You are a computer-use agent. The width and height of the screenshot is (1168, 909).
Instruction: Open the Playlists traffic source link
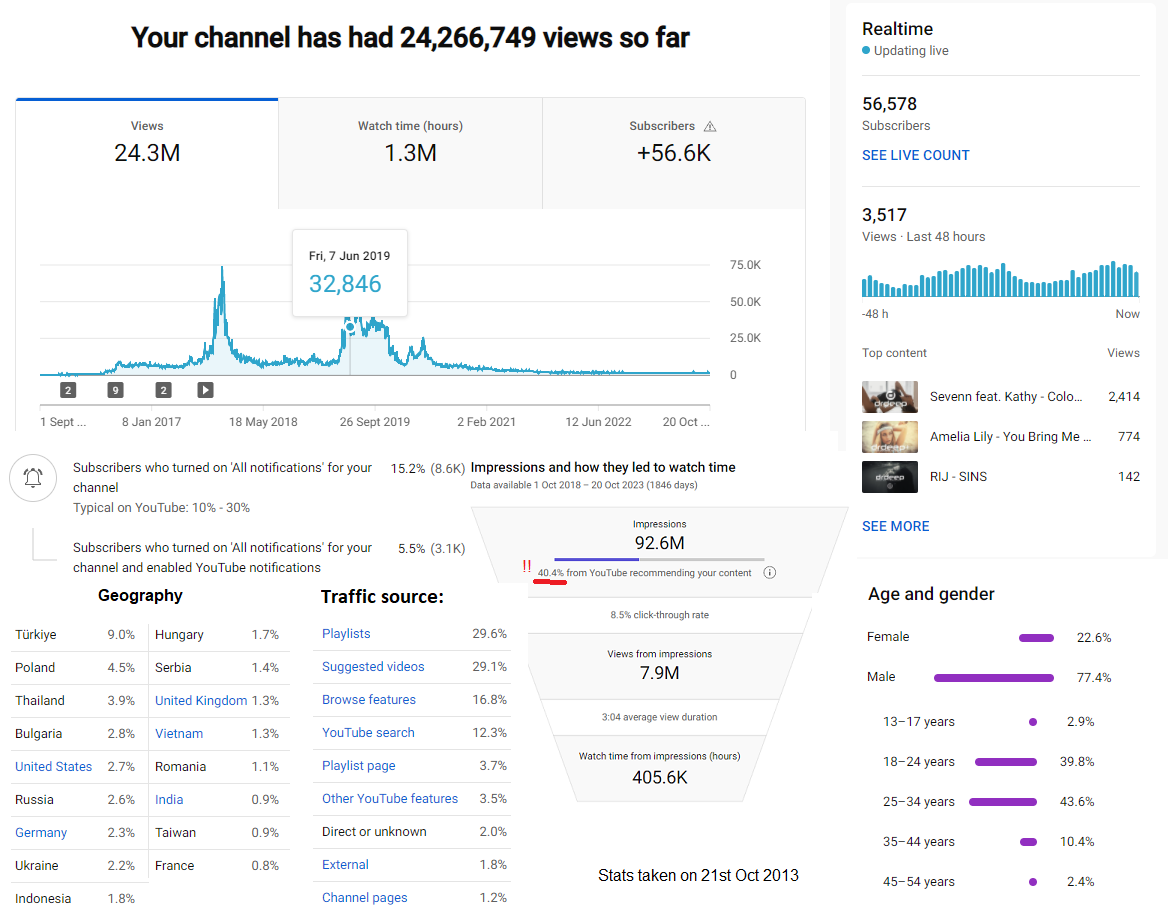click(x=346, y=633)
